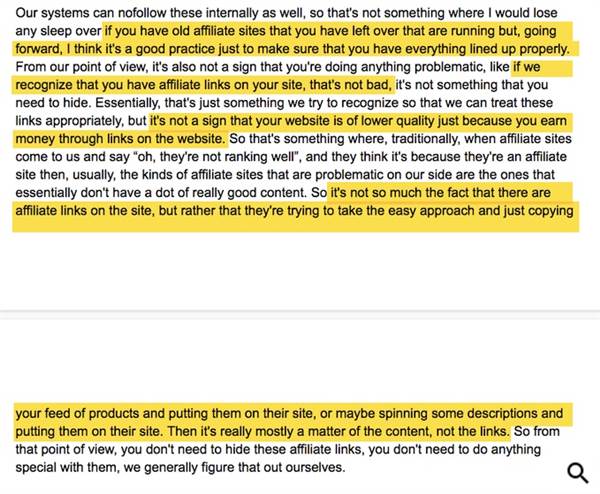
Task: Click the empty yellow highlight strip below 'copying'
Action: click(x=295, y=225)
